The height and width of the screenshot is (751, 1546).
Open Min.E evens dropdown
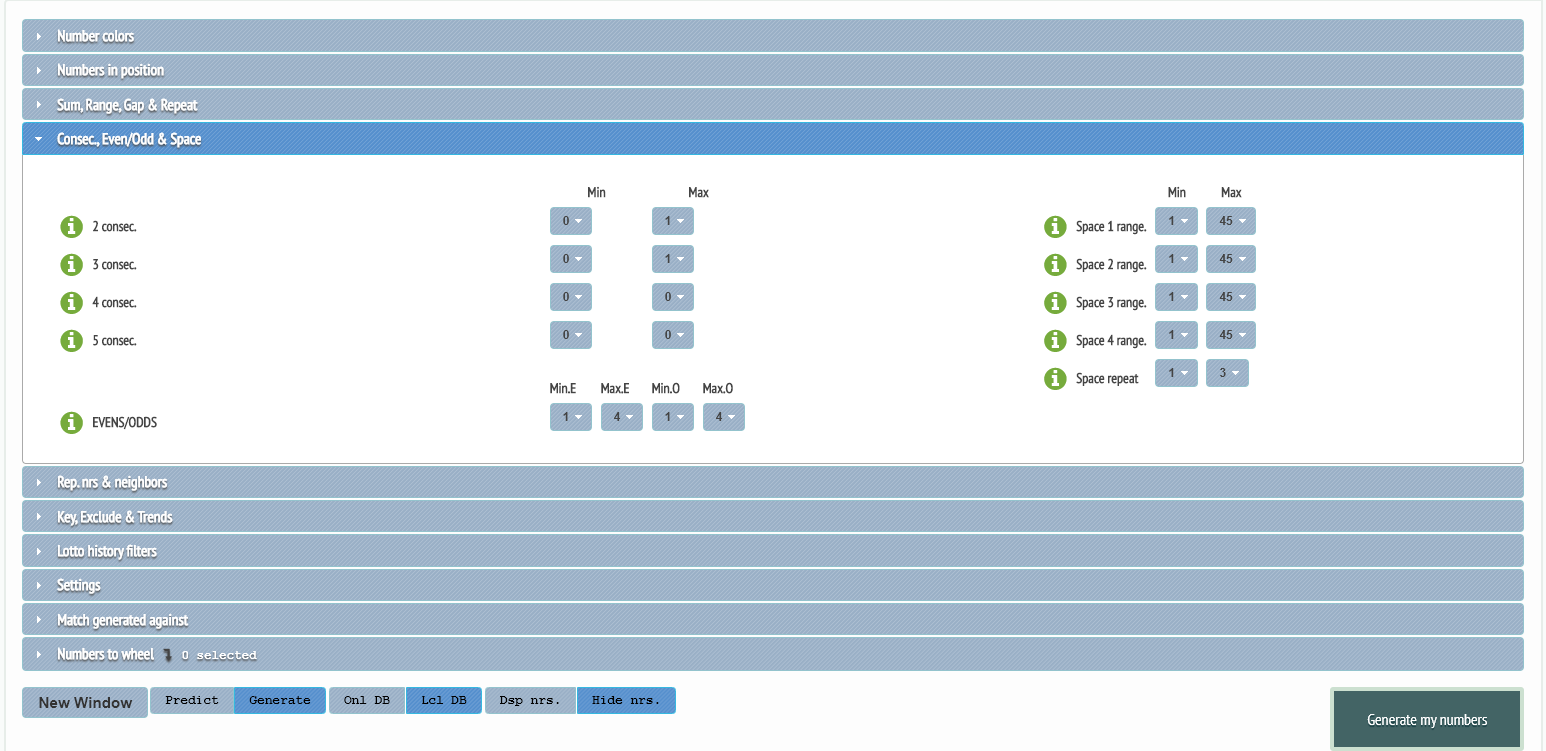point(571,417)
